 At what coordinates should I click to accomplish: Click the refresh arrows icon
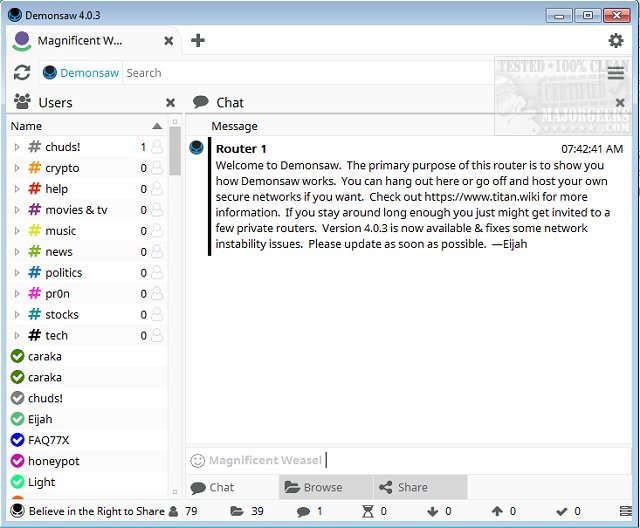[22, 73]
